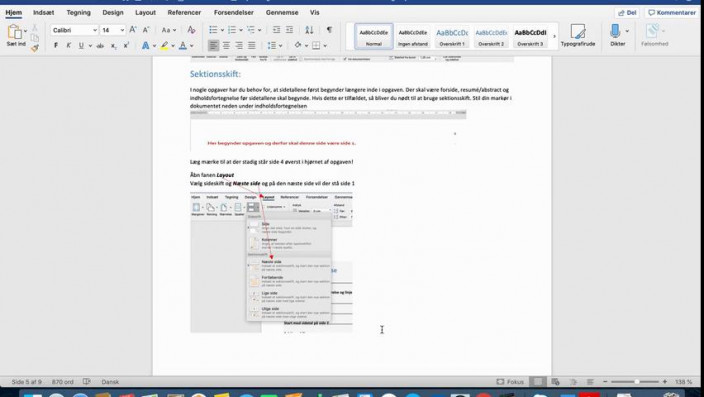The height and width of the screenshot is (397, 704).
Task: Insert a bulleted list
Action: tap(213, 30)
